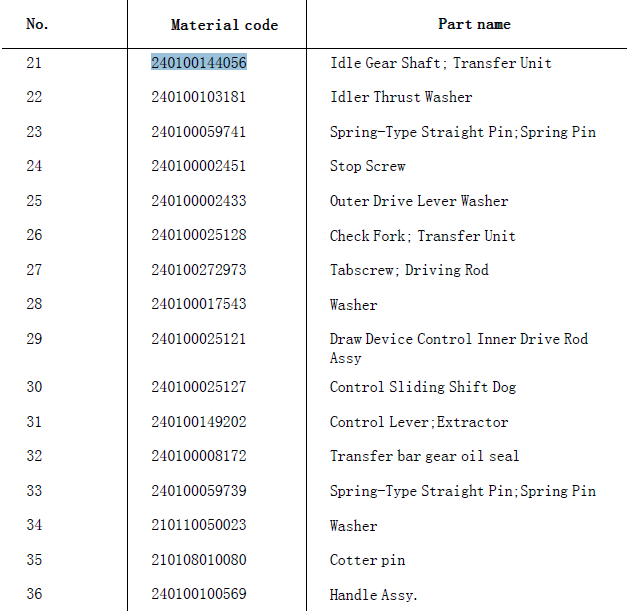Click the Idle Gear Shaft; Transfer Unit cell
This screenshot has height=611, width=627.
click(x=441, y=63)
